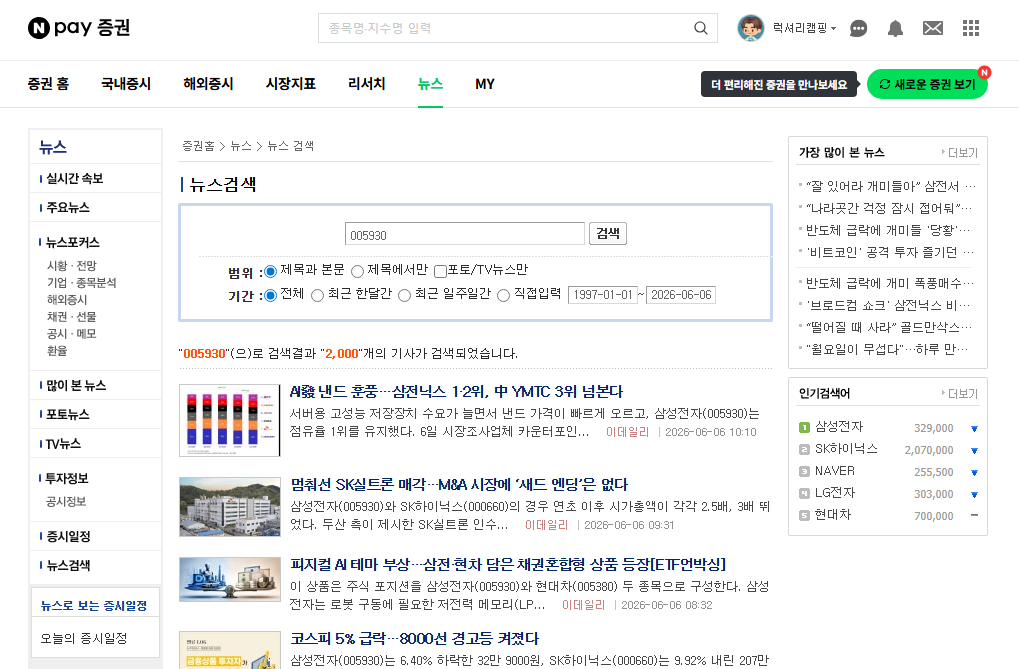Click the 검색 button in news search
Viewport: 1019px width, 669px height.
click(x=608, y=233)
